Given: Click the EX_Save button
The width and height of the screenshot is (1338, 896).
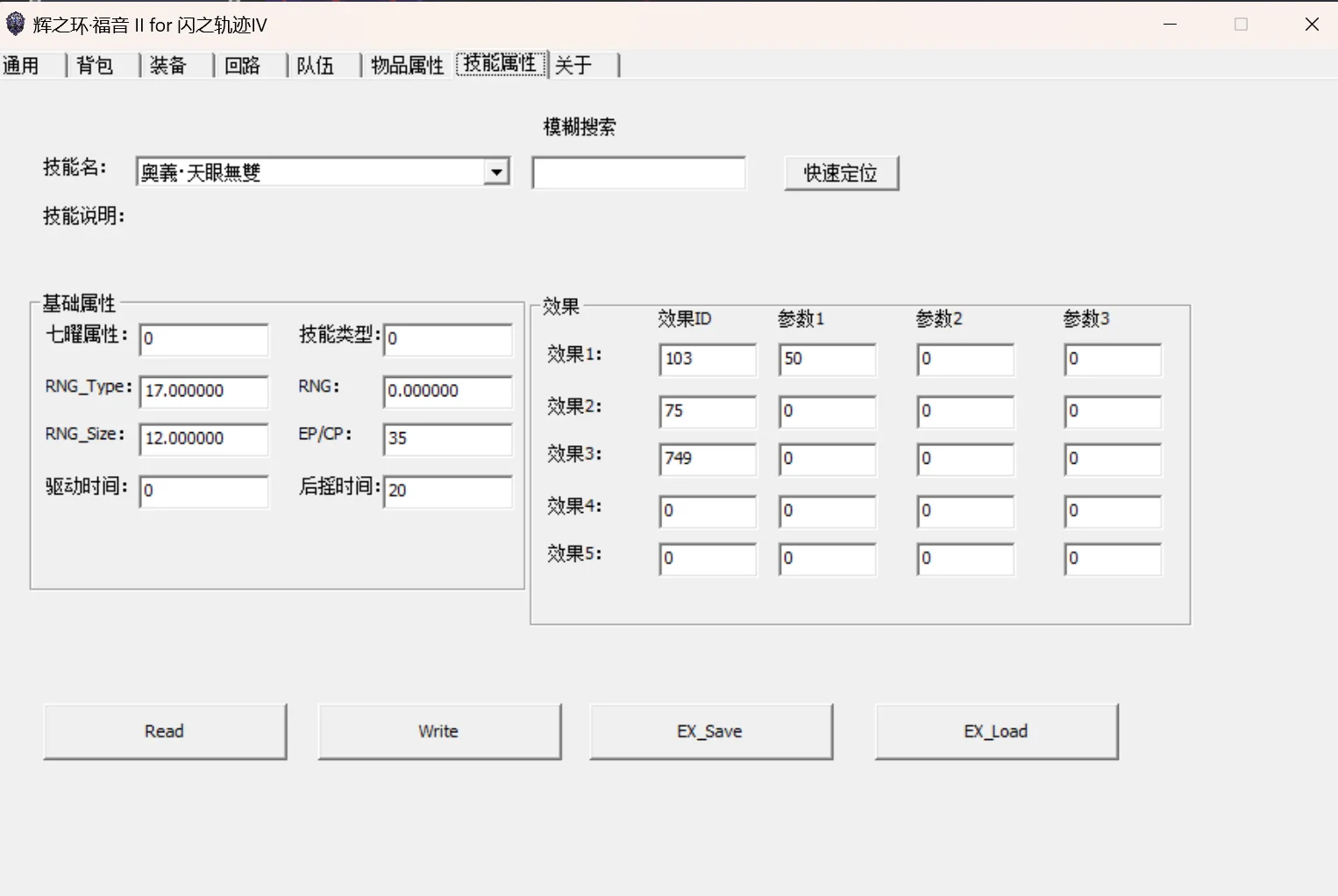Looking at the screenshot, I should [710, 731].
